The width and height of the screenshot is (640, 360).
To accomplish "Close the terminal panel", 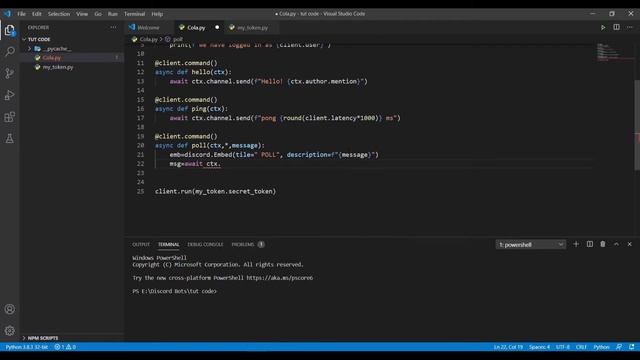I will tap(629, 244).
